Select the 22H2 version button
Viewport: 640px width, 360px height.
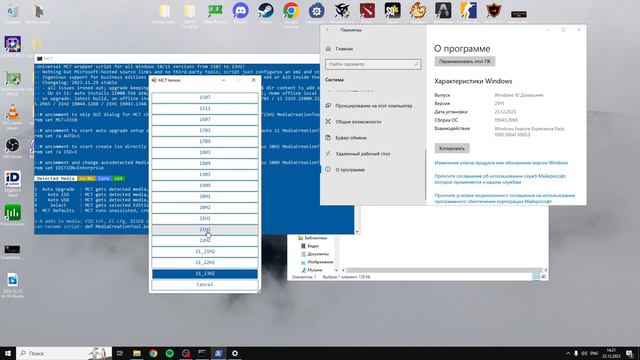coord(205,241)
